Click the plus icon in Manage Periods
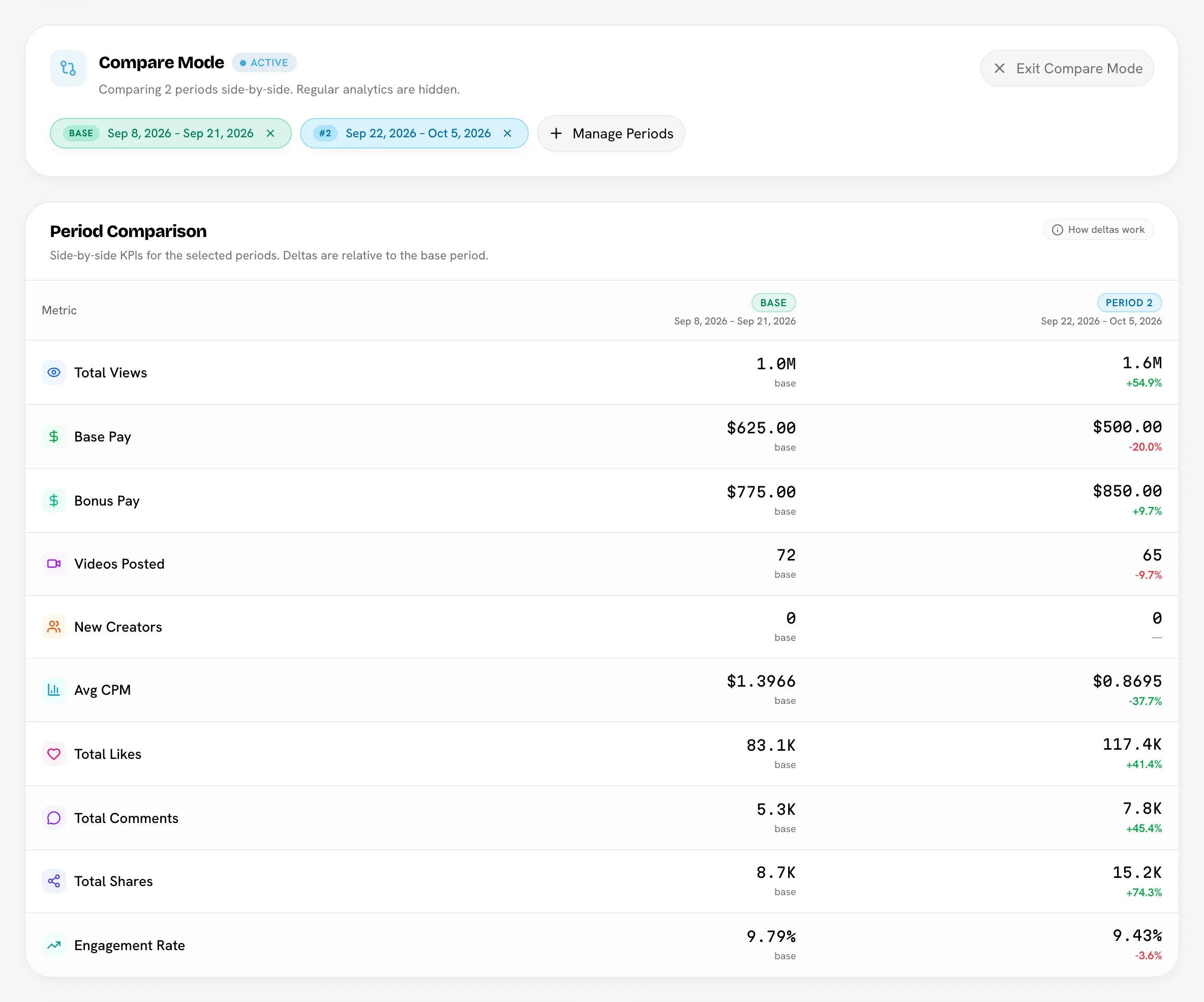Image resolution: width=1204 pixels, height=1002 pixels. click(x=556, y=134)
